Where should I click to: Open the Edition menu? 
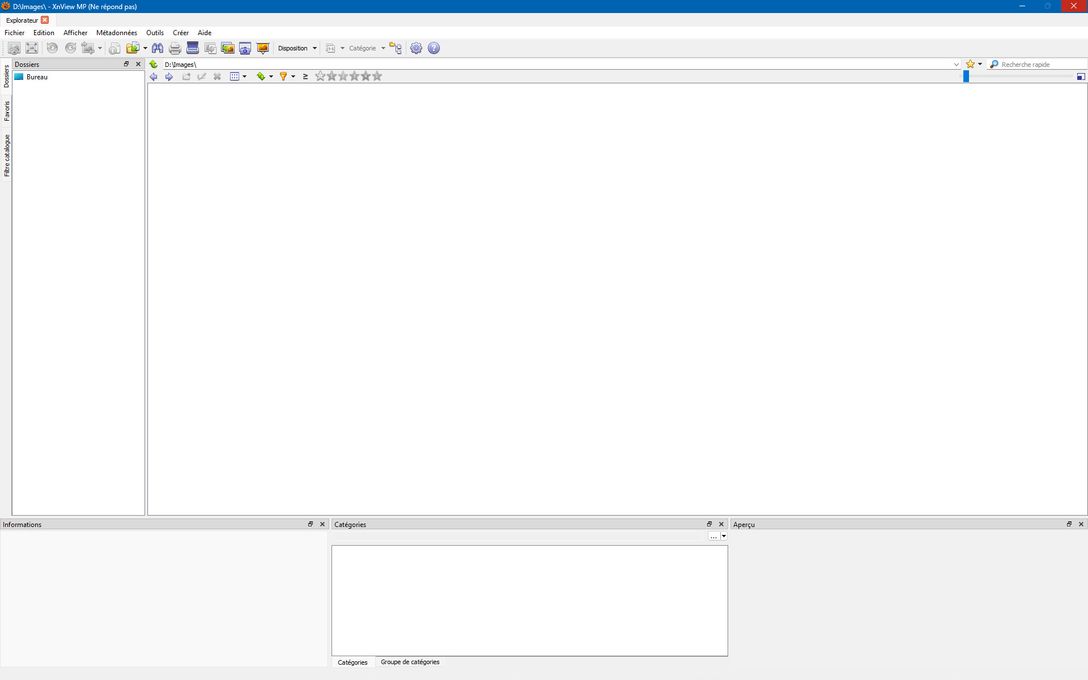click(x=44, y=33)
